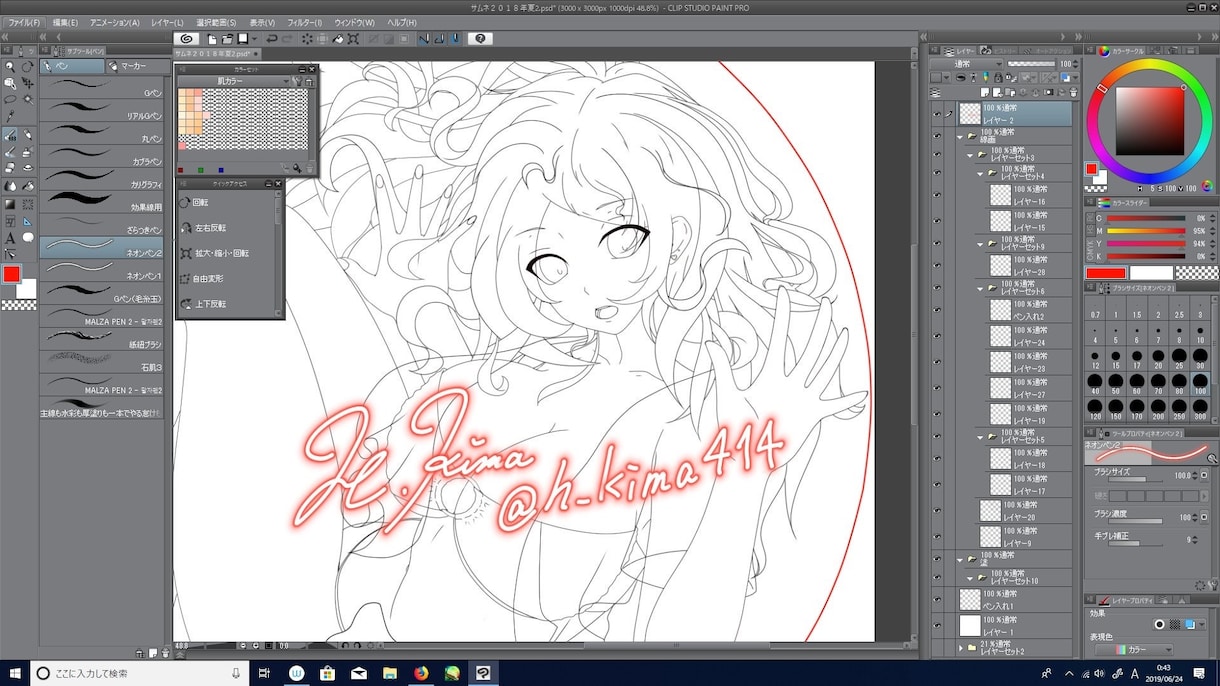This screenshot has width=1220, height=686.
Task: Click the Redo arrow icon
Action: pyautogui.click(x=287, y=39)
